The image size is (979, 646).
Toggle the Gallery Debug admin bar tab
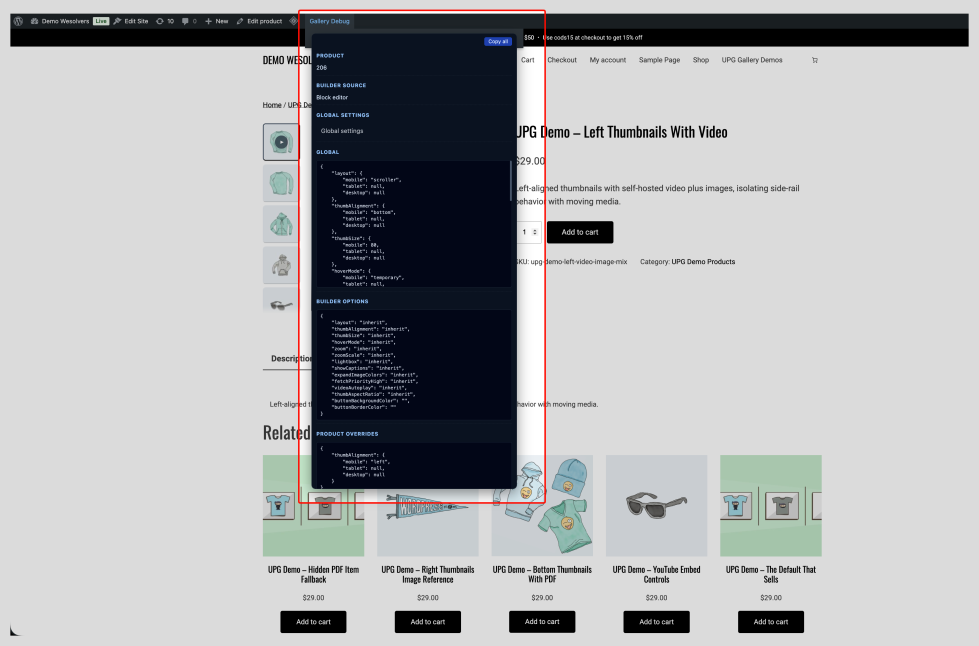pyautogui.click(x=330, y=21)
